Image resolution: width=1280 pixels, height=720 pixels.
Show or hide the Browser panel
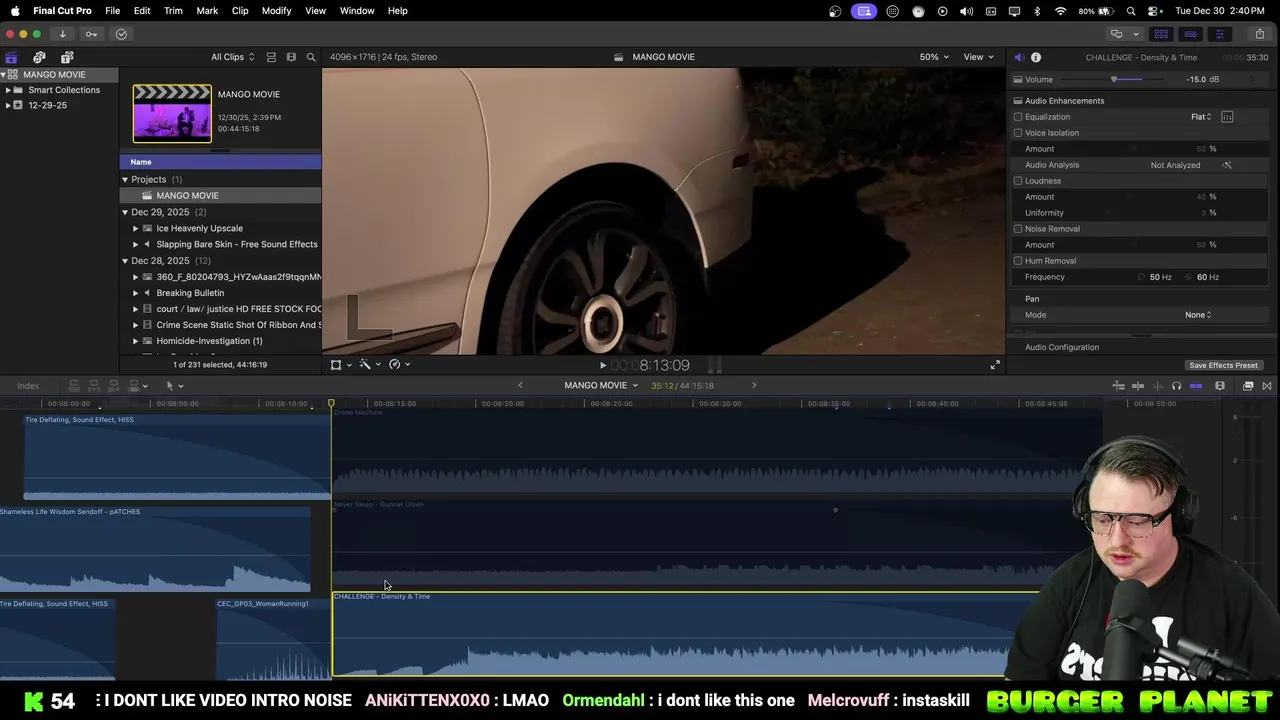tap(1161, 34)
